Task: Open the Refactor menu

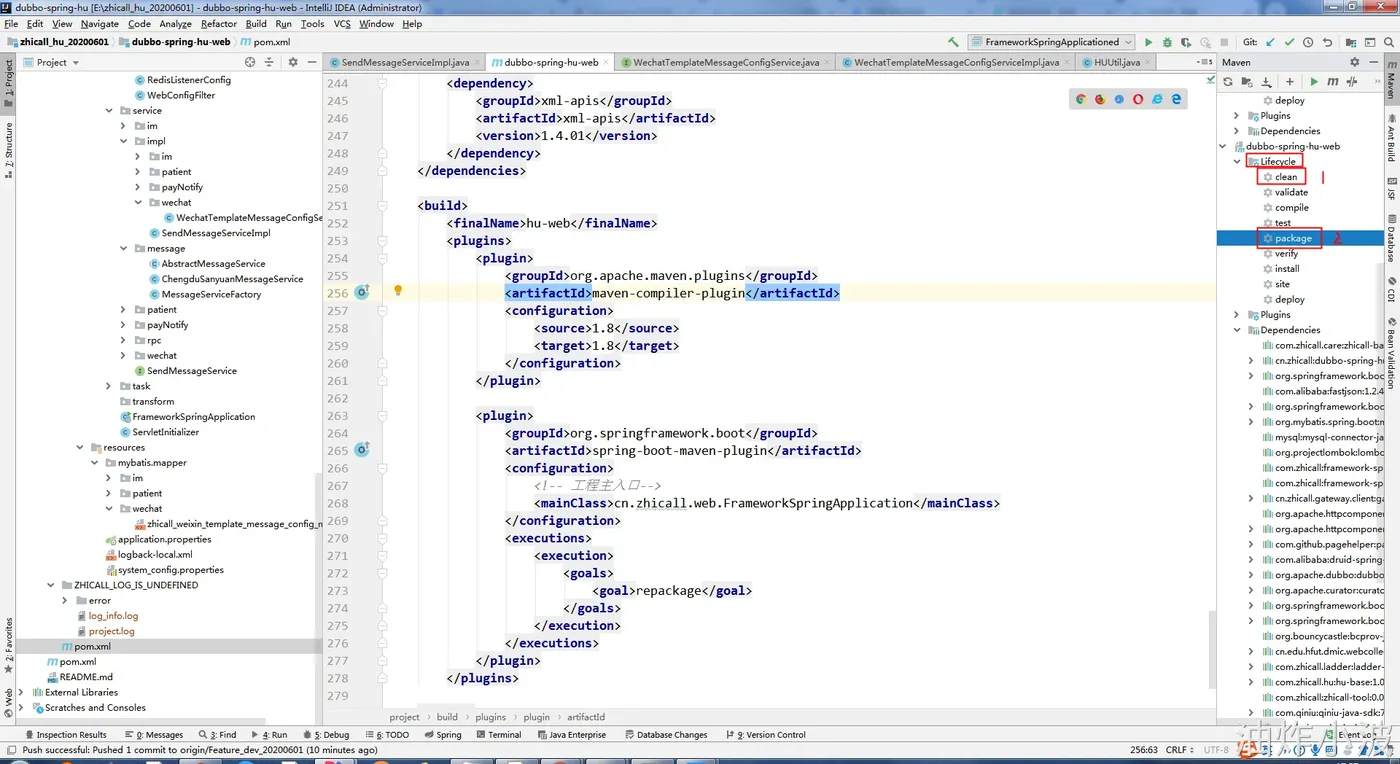Action: (x=218, y=23)
